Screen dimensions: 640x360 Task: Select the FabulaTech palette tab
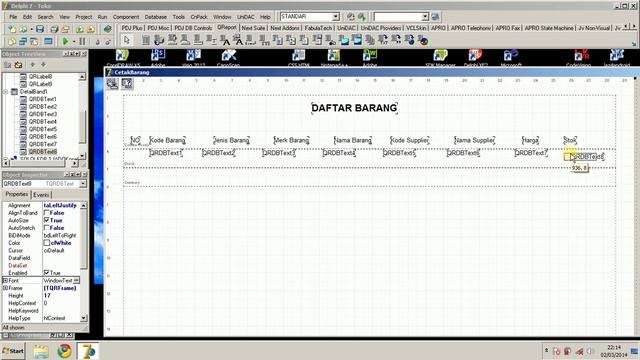(x=318, y=28)
